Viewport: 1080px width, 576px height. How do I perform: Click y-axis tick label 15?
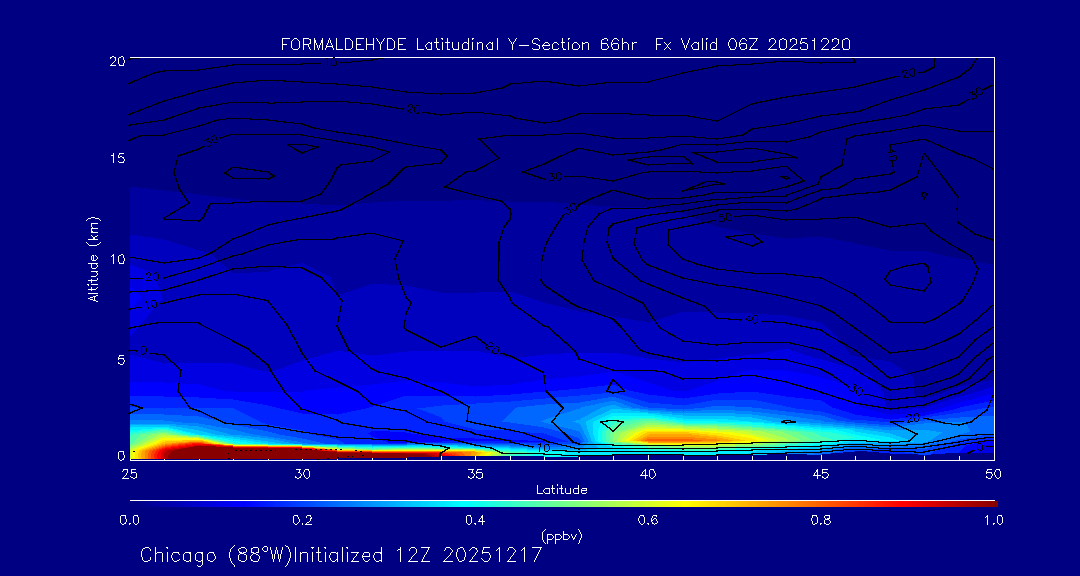tap(116, 158)
